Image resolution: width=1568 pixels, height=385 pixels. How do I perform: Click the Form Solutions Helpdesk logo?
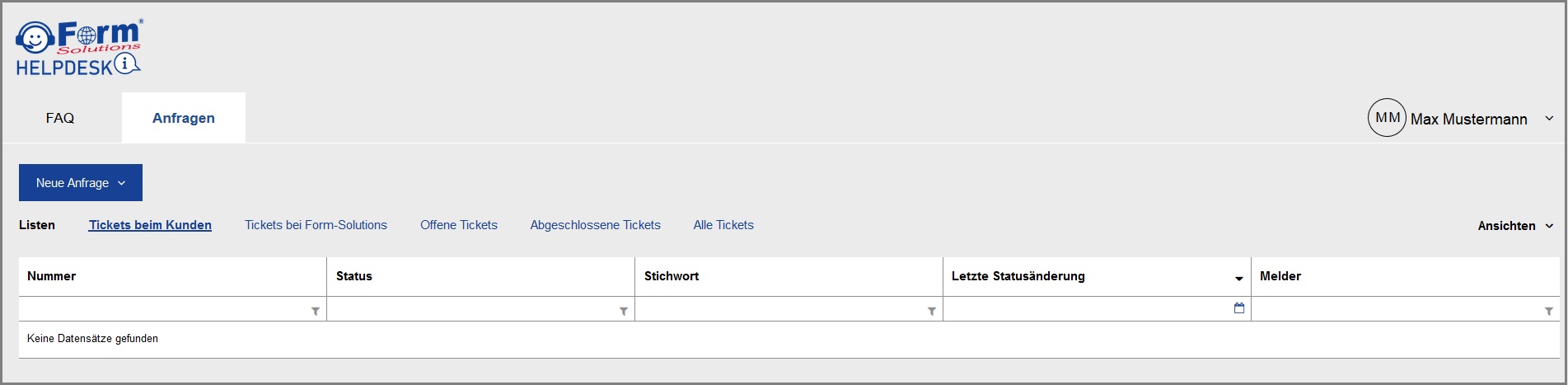tap(78, 48)
